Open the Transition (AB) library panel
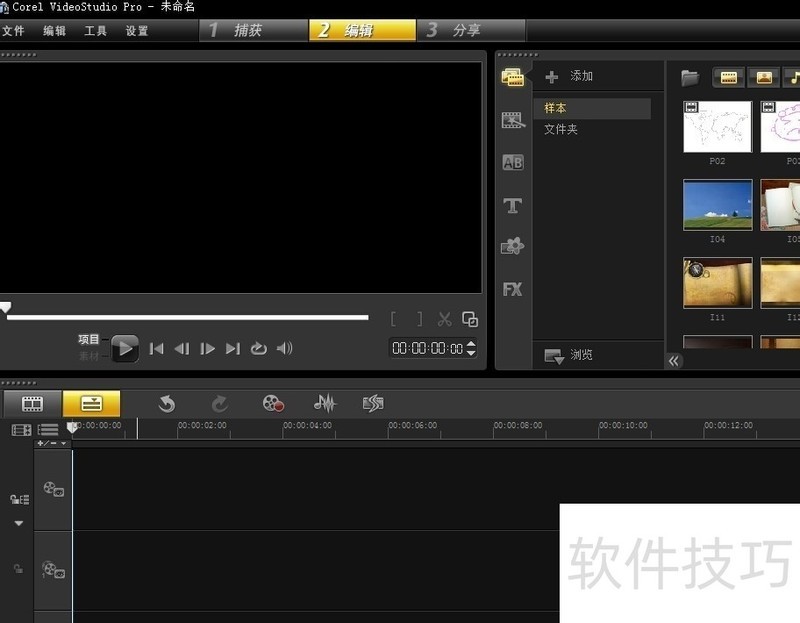The image size is (800, 623). pyautogui.click(x=512, y=163)
